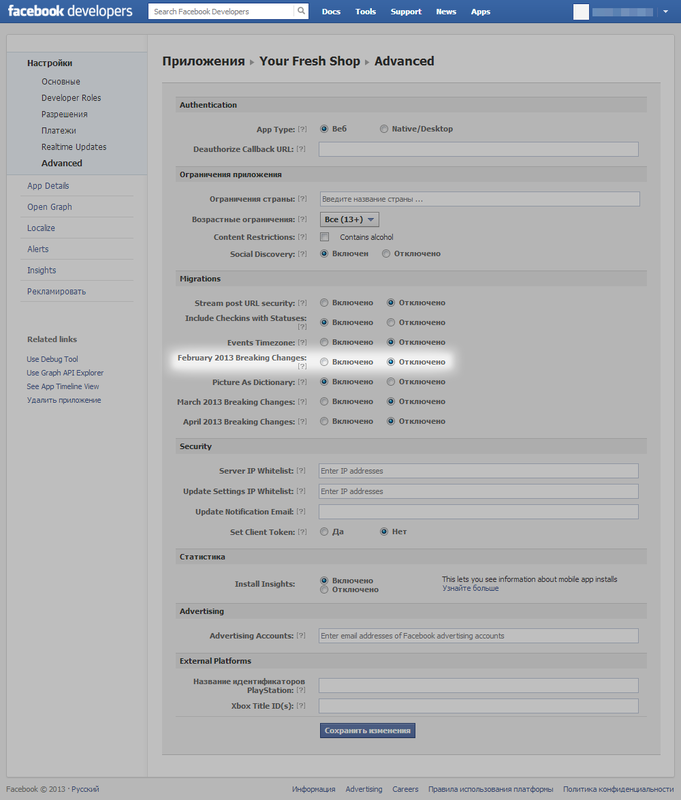Click the profile picture thumbnail
The width and height of the screenshot is (681, 800).
coord(581,12)
